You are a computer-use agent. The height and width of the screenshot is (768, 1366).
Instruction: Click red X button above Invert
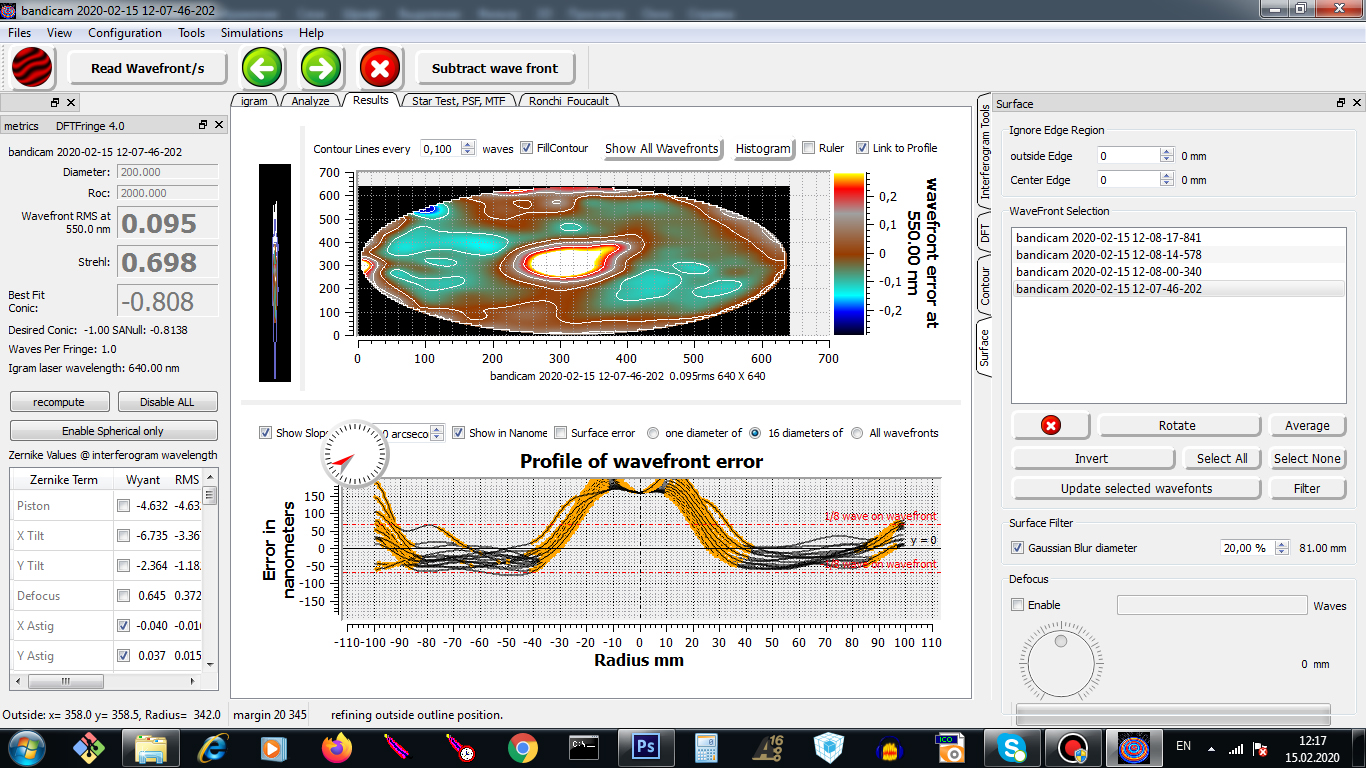tap(1050, 426)
